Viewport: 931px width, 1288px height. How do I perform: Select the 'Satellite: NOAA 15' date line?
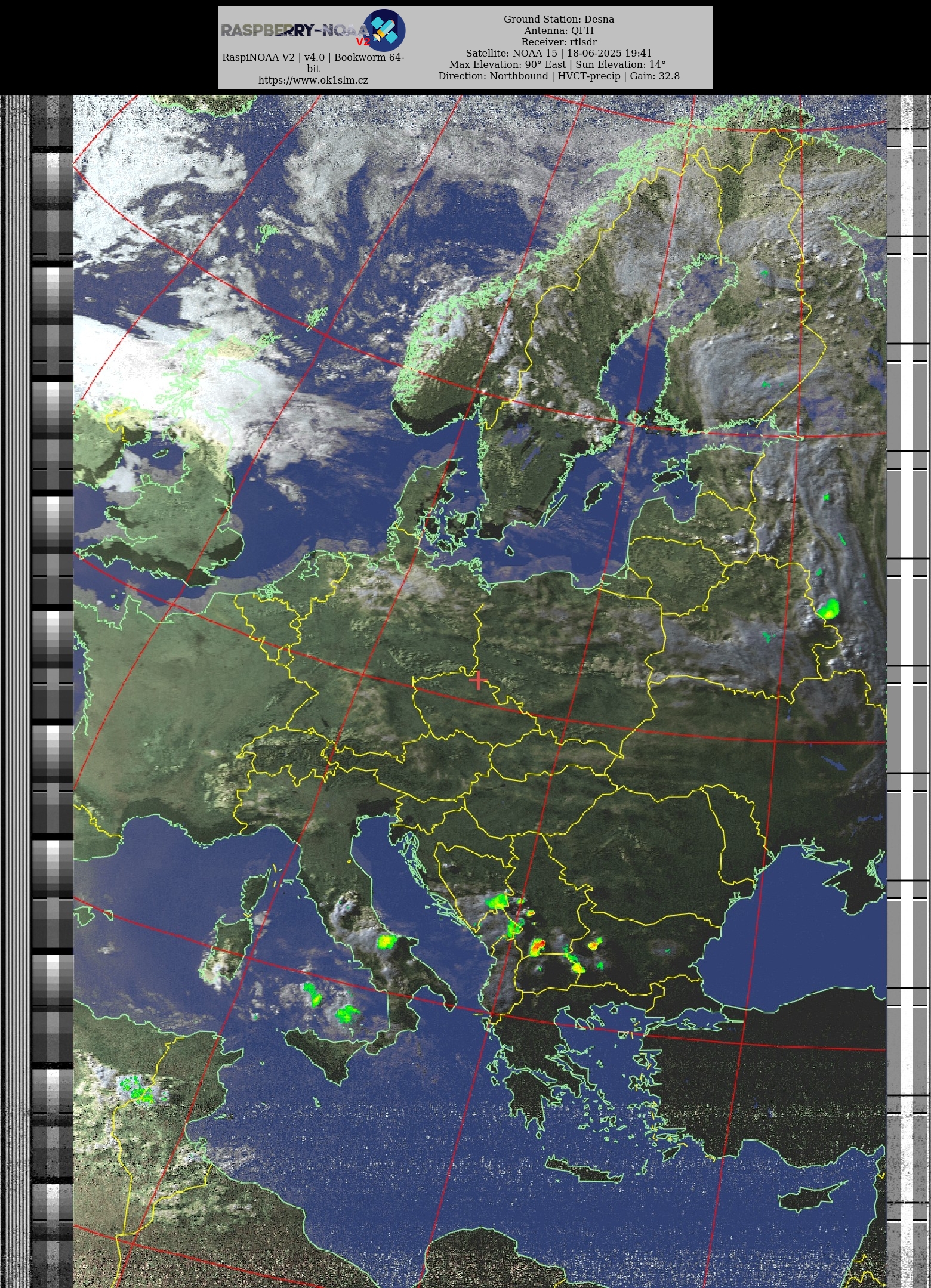point(559,53)
